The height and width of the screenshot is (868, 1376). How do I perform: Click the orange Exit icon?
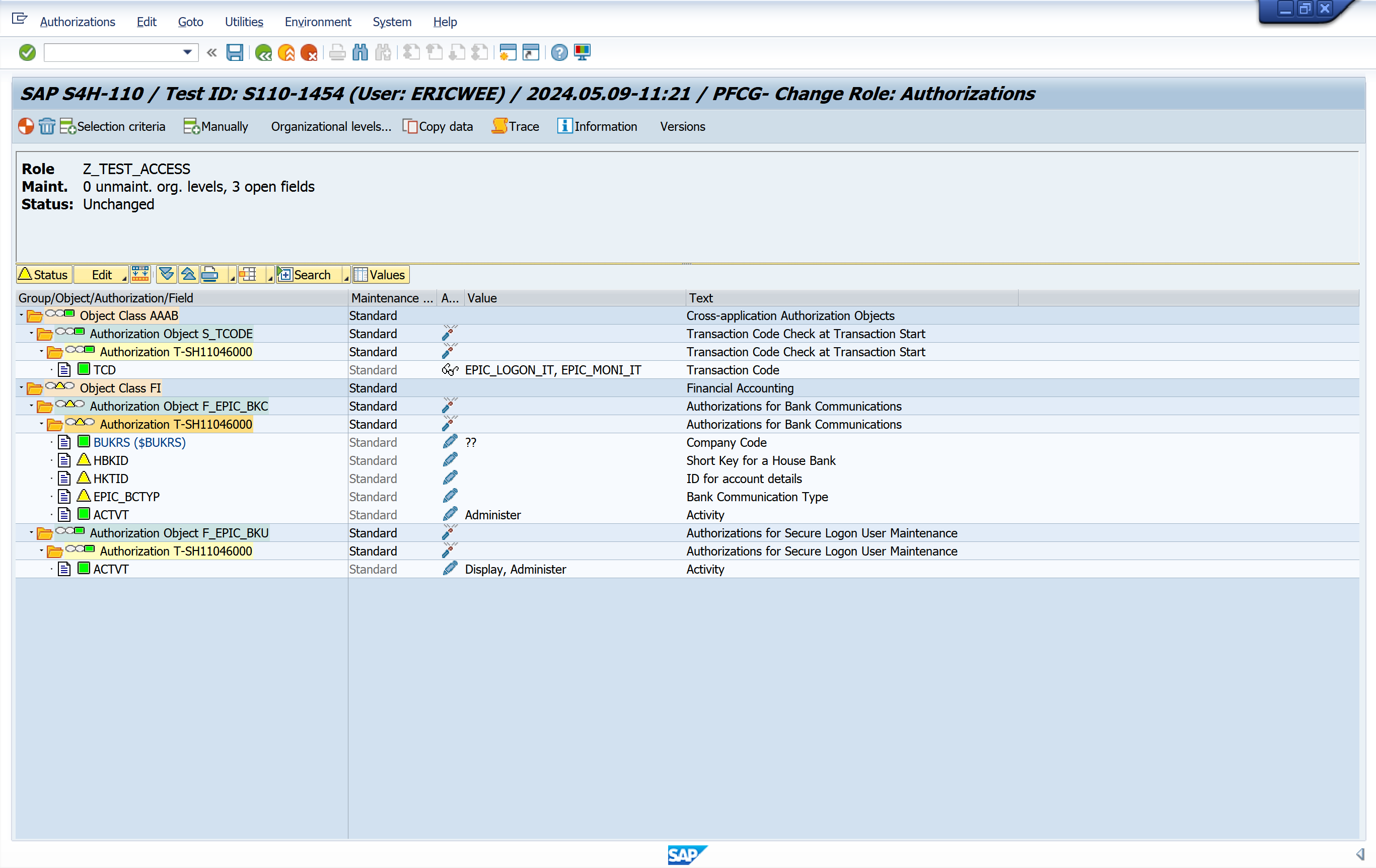point(285,52)
